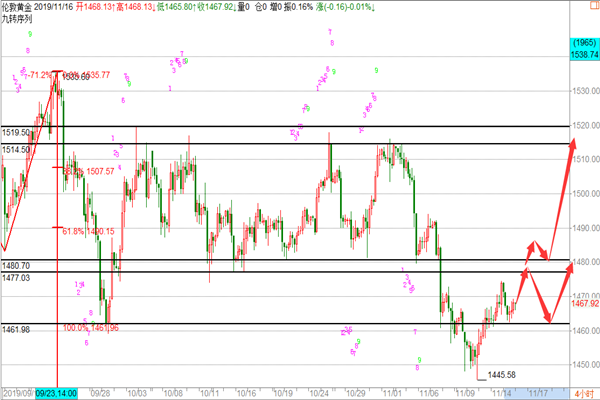Select the highlighted 09/23,14:00 date marker
Image resolution: width=600 pixels, height=400 pixels.
pyautogui.click(x=56, y=393)
